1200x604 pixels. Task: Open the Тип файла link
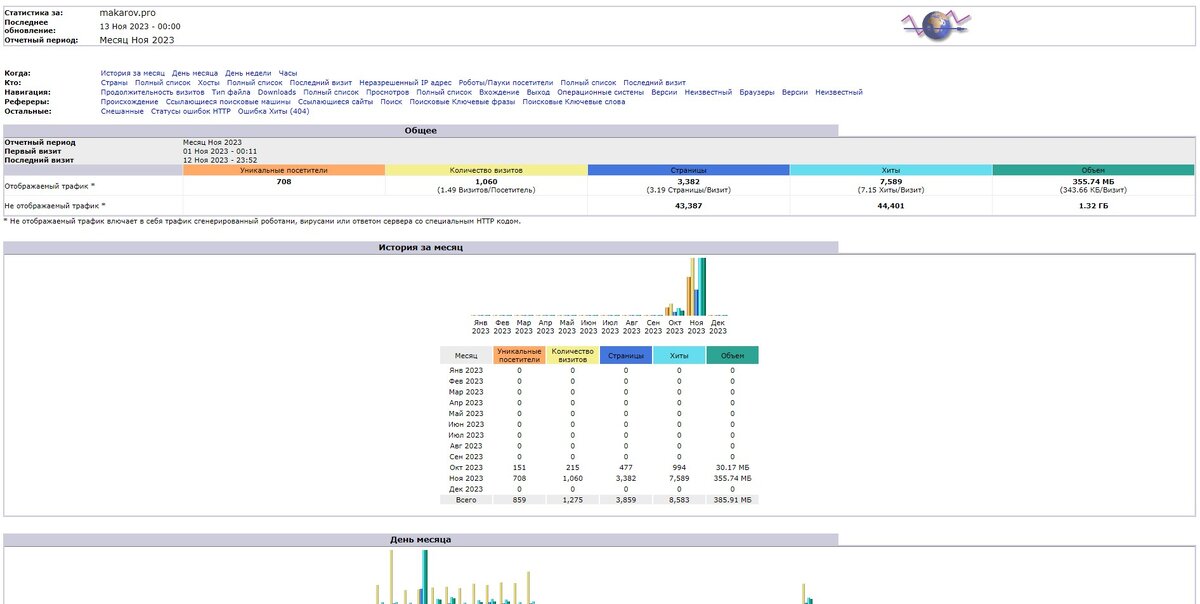pyautogui.click(x=231, y=92)
